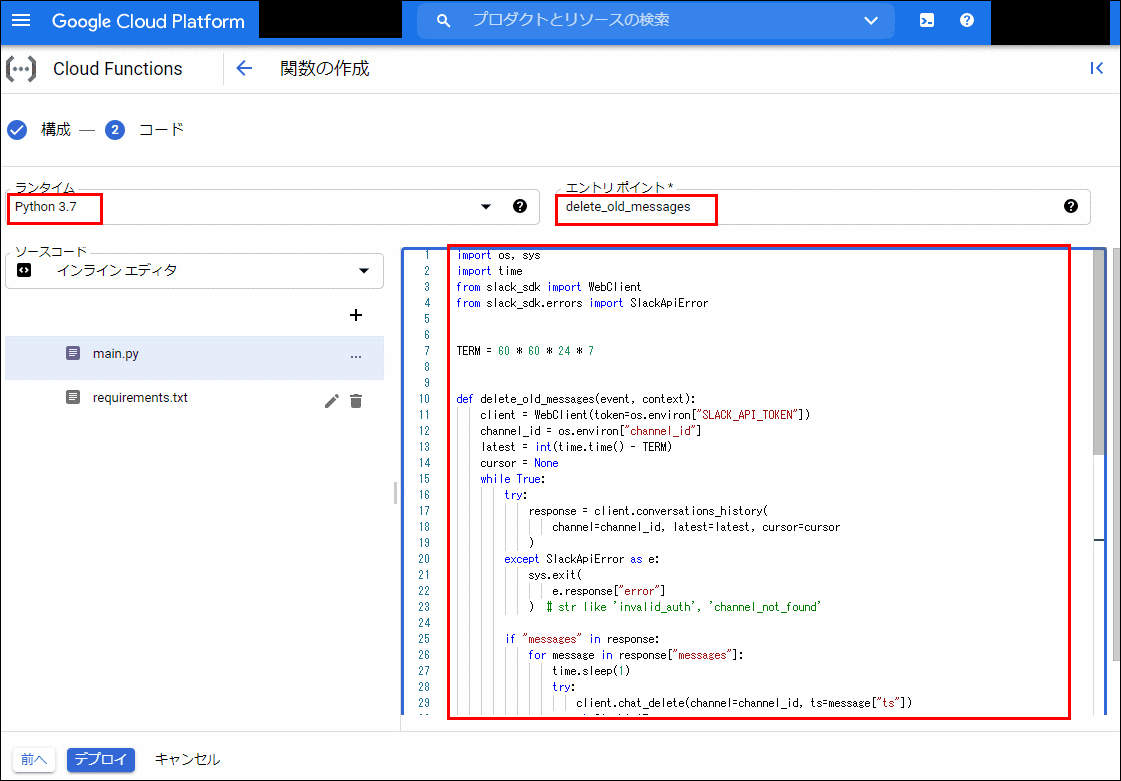1121x781 pixels.
Task: Activate Cloud Shell terminal icon
Action: (x=927, y=20)
